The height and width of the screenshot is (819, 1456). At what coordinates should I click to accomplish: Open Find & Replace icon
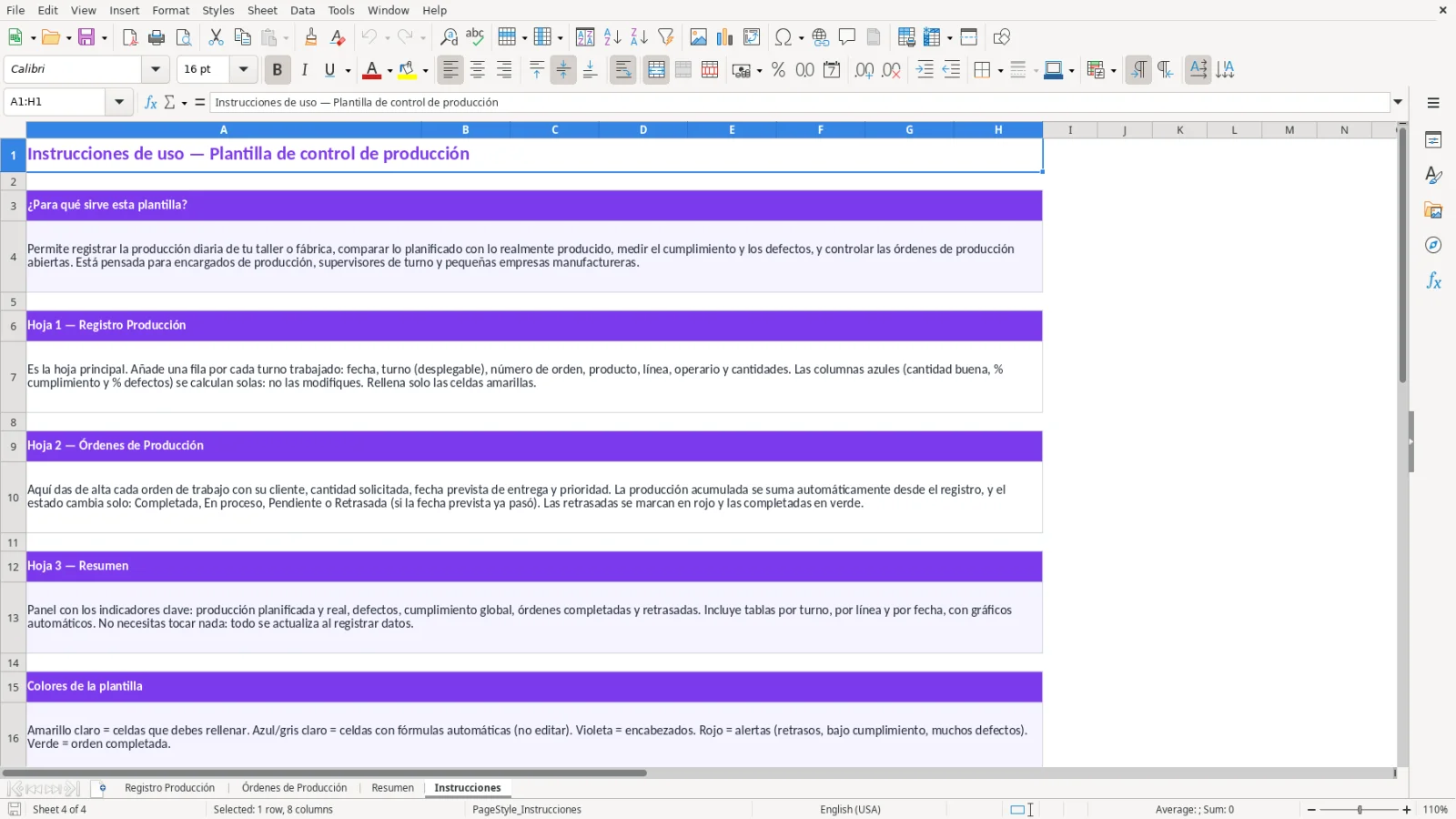click(x=449, y=37)
